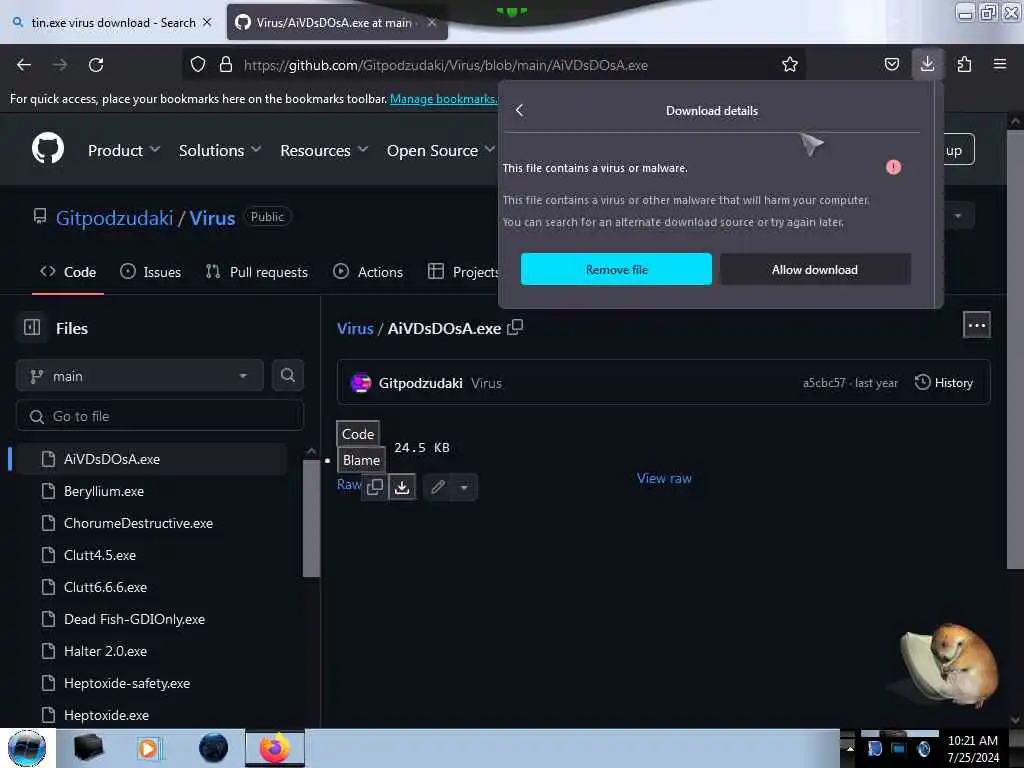The width and height of the screenshot is (1024, 768).
Task: Open the Extensions puzzle icon
Action: 964,65
